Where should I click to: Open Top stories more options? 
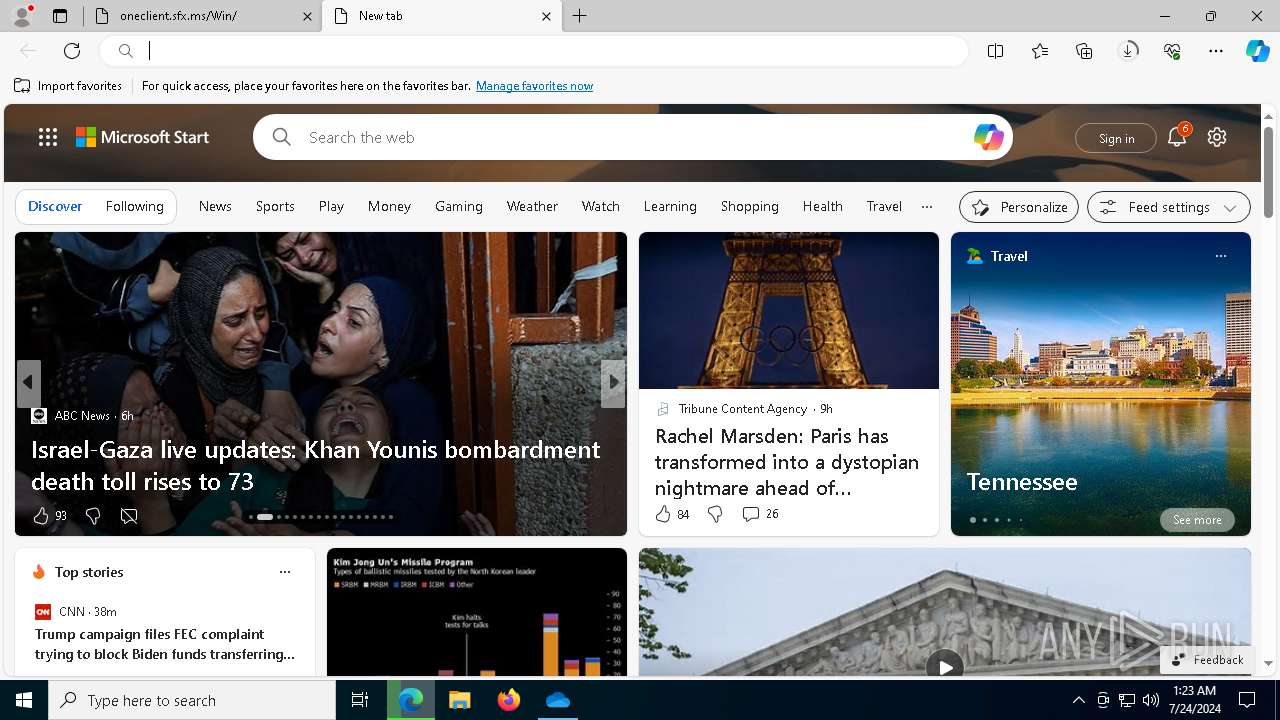pos(285,572)
